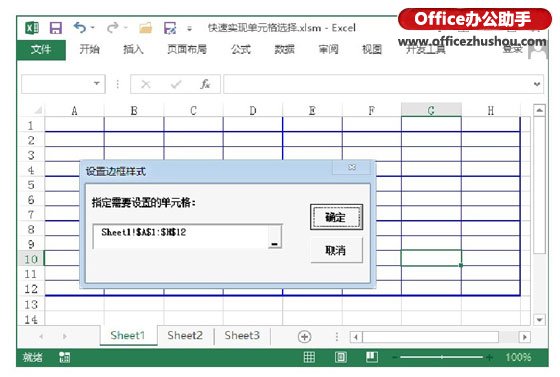This screenshot has width=560, height=377.
Task: Switch to the Sheet2 tab
Action: tap(185, 336)
